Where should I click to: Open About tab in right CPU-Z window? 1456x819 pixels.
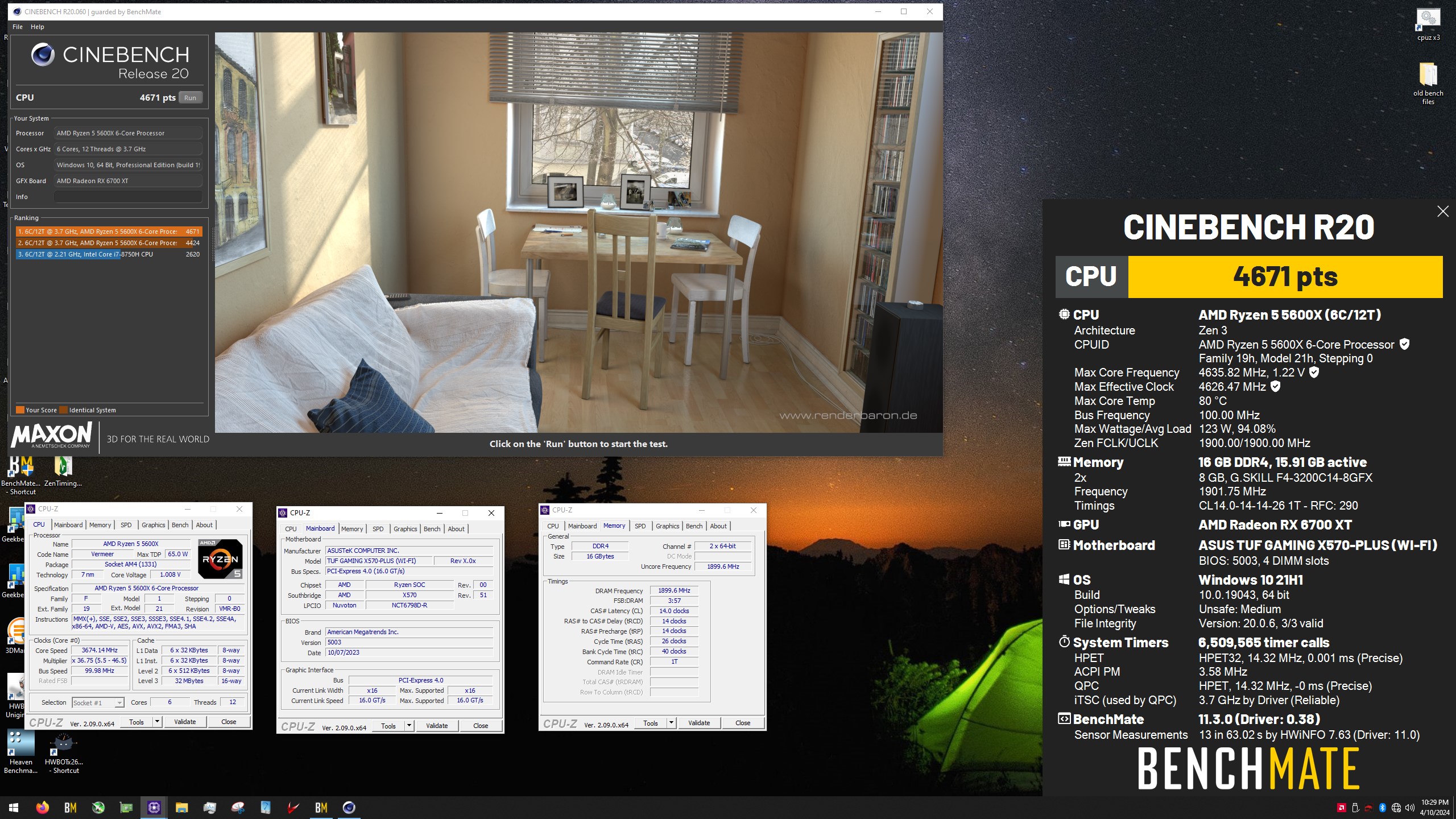coord(718,526)
